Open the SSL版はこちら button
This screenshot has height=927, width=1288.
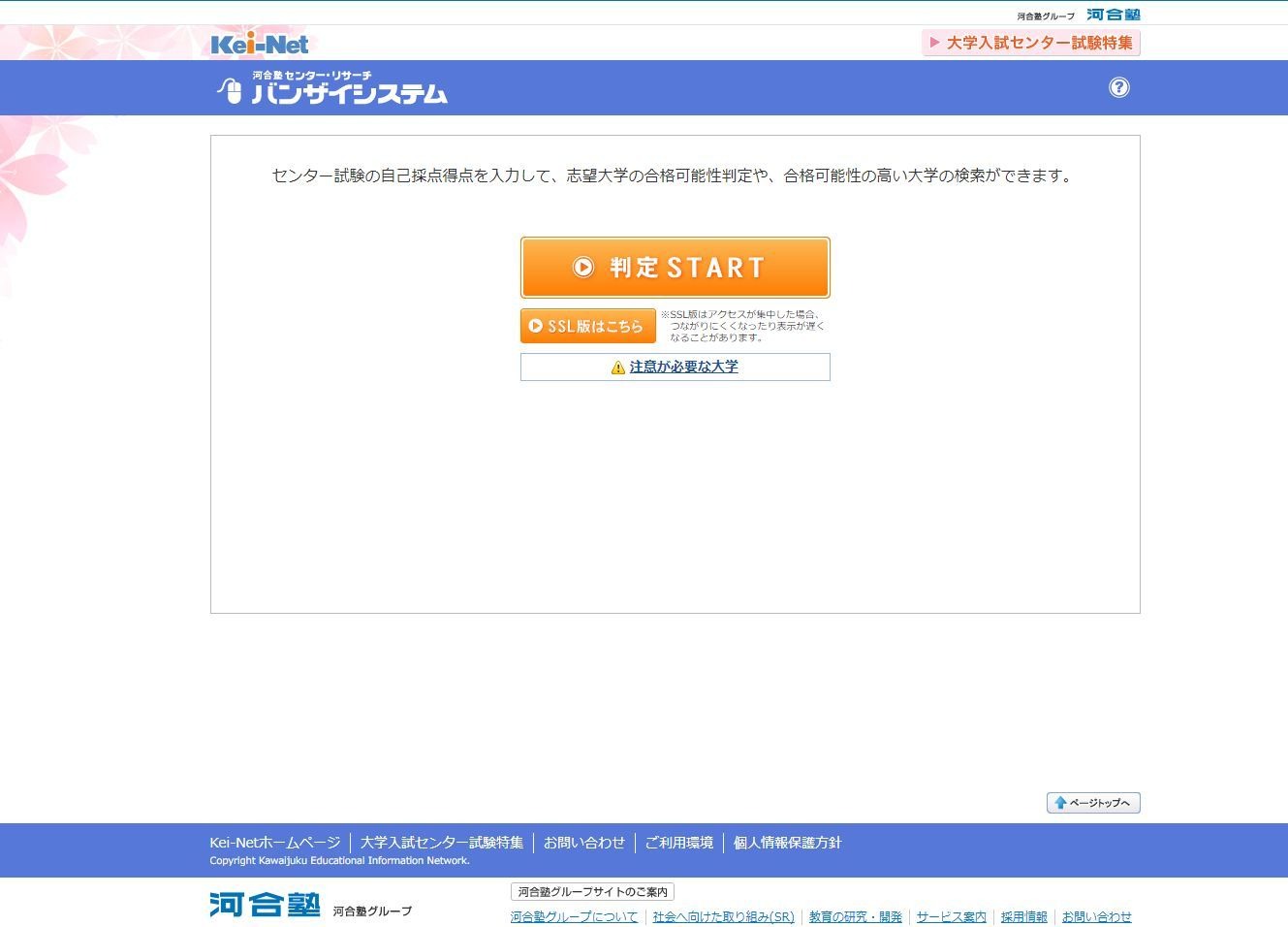pyautogui.click(x=588, y=326)
